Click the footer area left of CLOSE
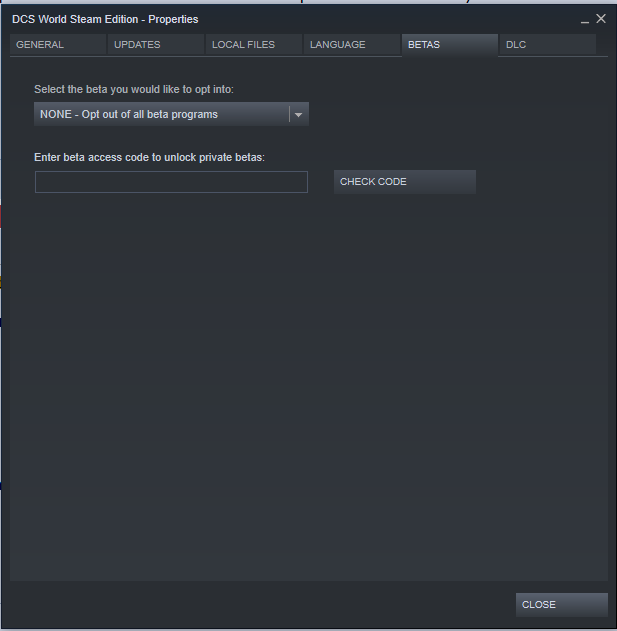 point(258,604)
